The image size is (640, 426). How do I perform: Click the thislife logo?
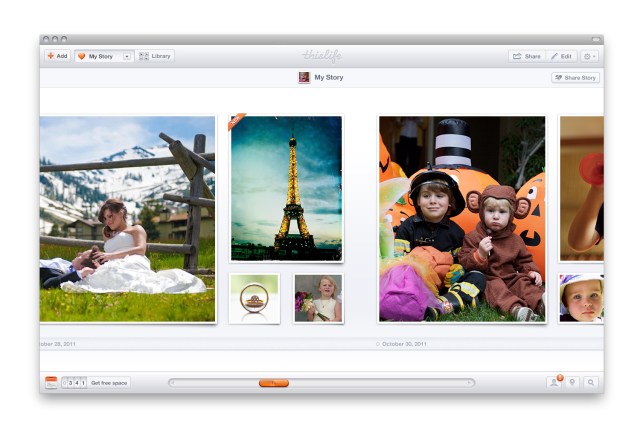322,56
